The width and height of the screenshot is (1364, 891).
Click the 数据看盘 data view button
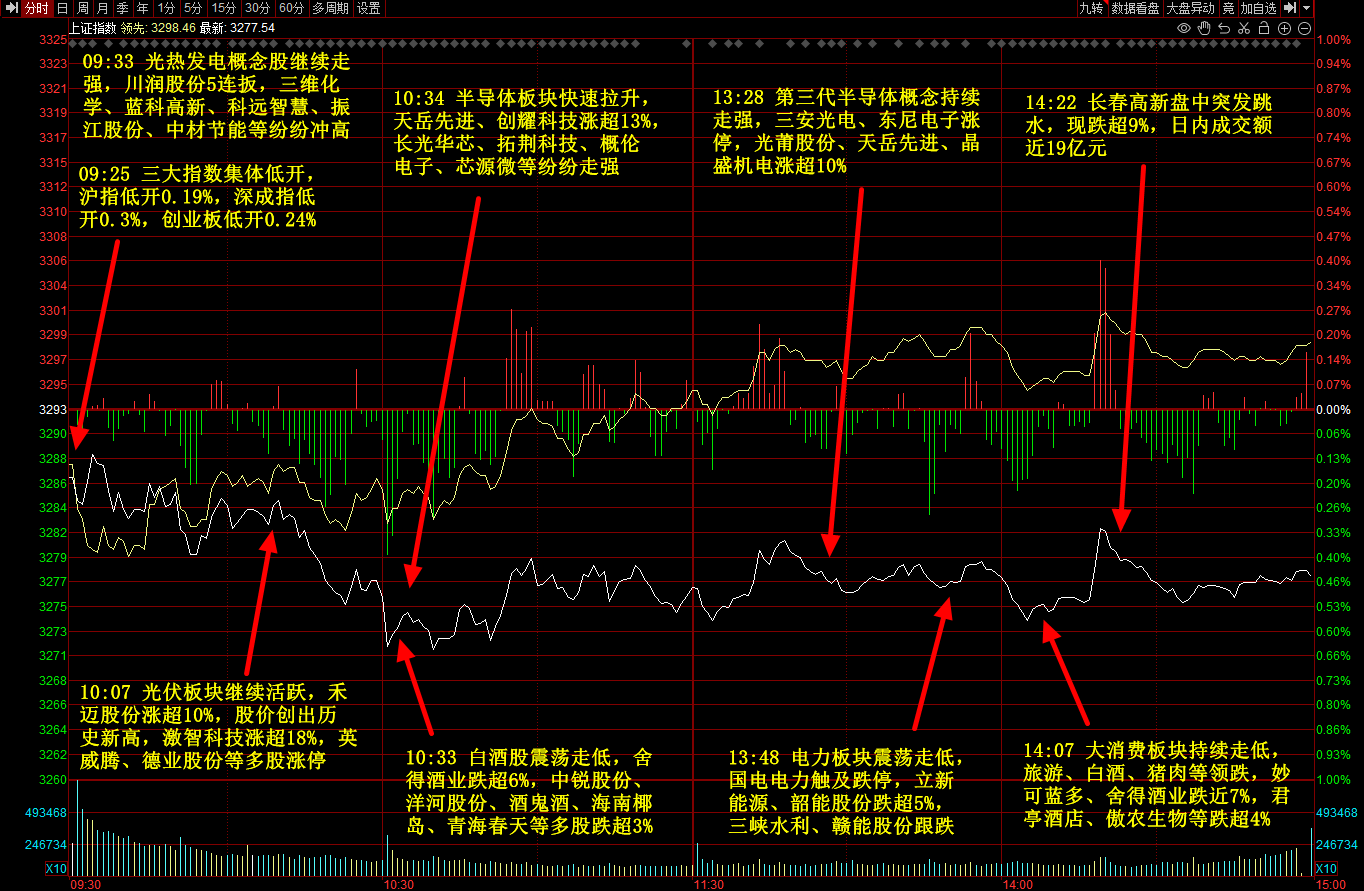pyautogui.click(x=1135, y=8)
